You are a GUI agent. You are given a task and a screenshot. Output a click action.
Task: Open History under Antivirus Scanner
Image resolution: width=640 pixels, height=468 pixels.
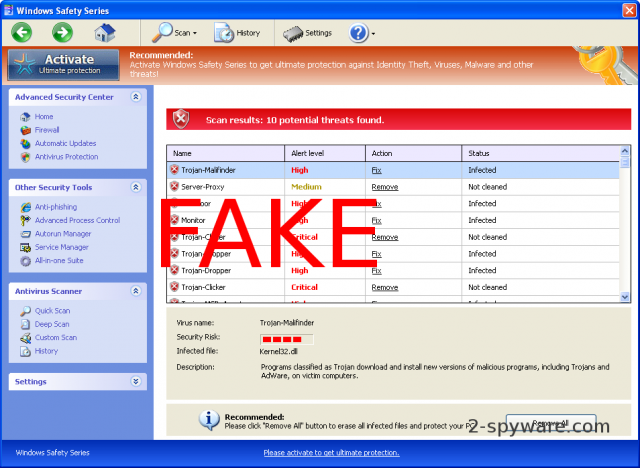46,351
